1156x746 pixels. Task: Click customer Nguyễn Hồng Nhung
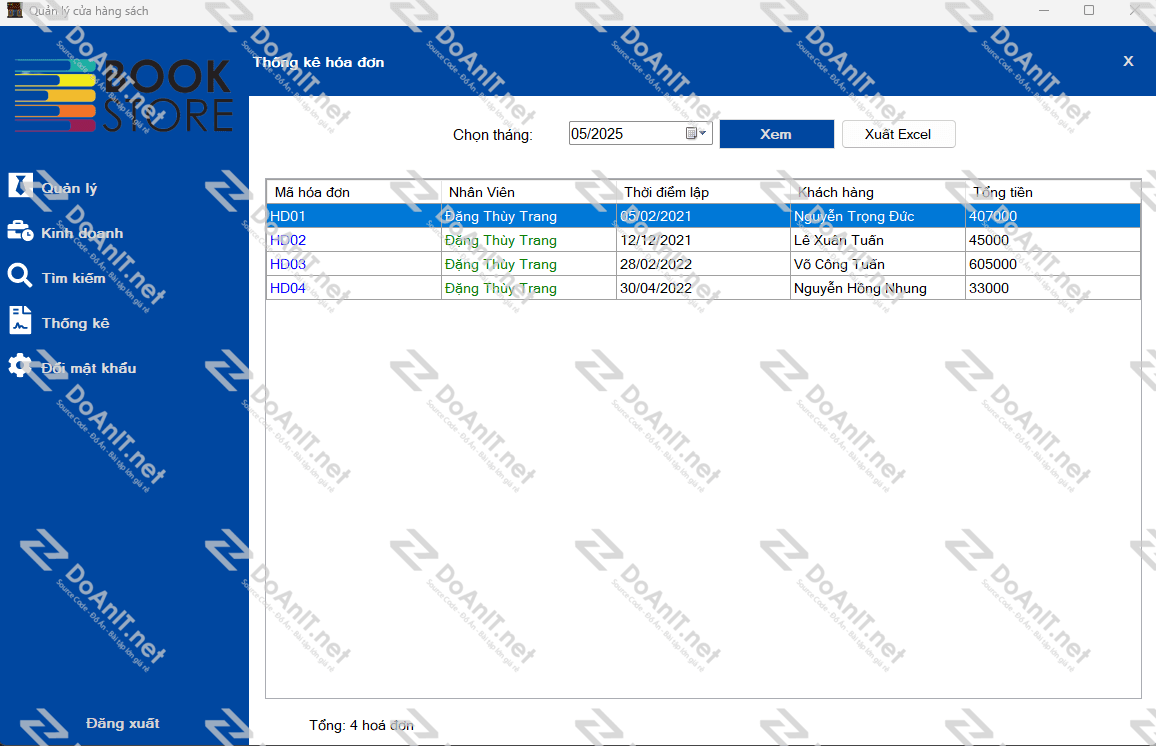(860, 288)
